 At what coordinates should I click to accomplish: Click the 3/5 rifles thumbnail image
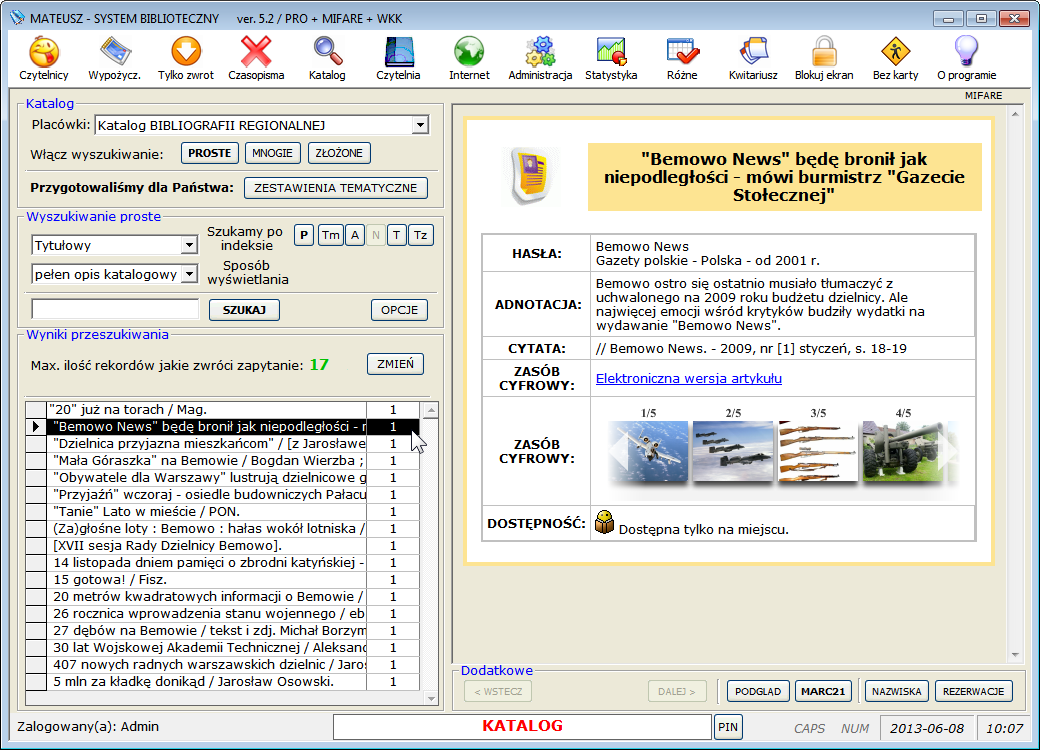click(x=818, y=452)
